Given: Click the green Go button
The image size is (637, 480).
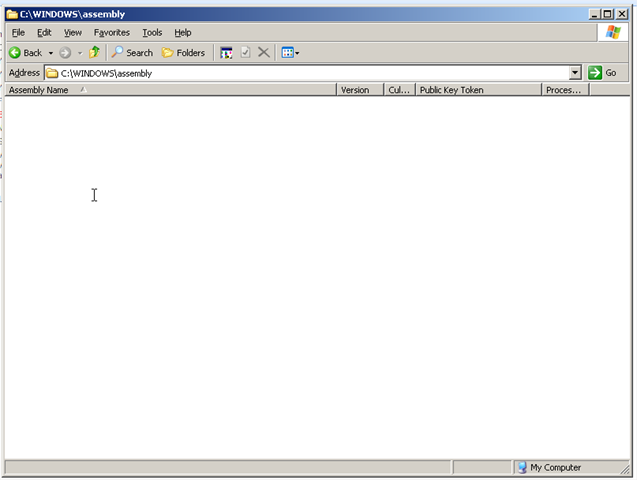Looking at the screenshot, I should pos(602,73).
